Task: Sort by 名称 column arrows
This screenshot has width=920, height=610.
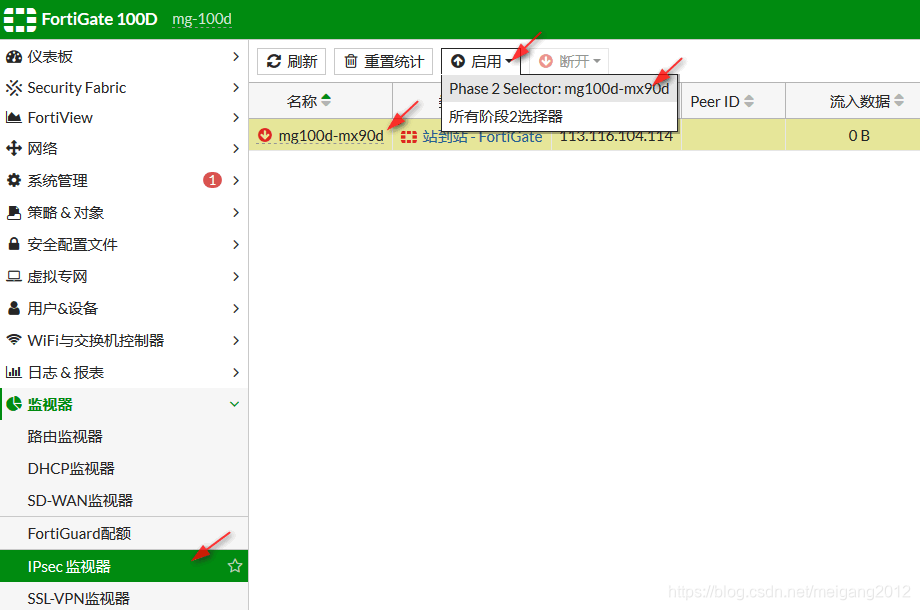Action: 326,100
